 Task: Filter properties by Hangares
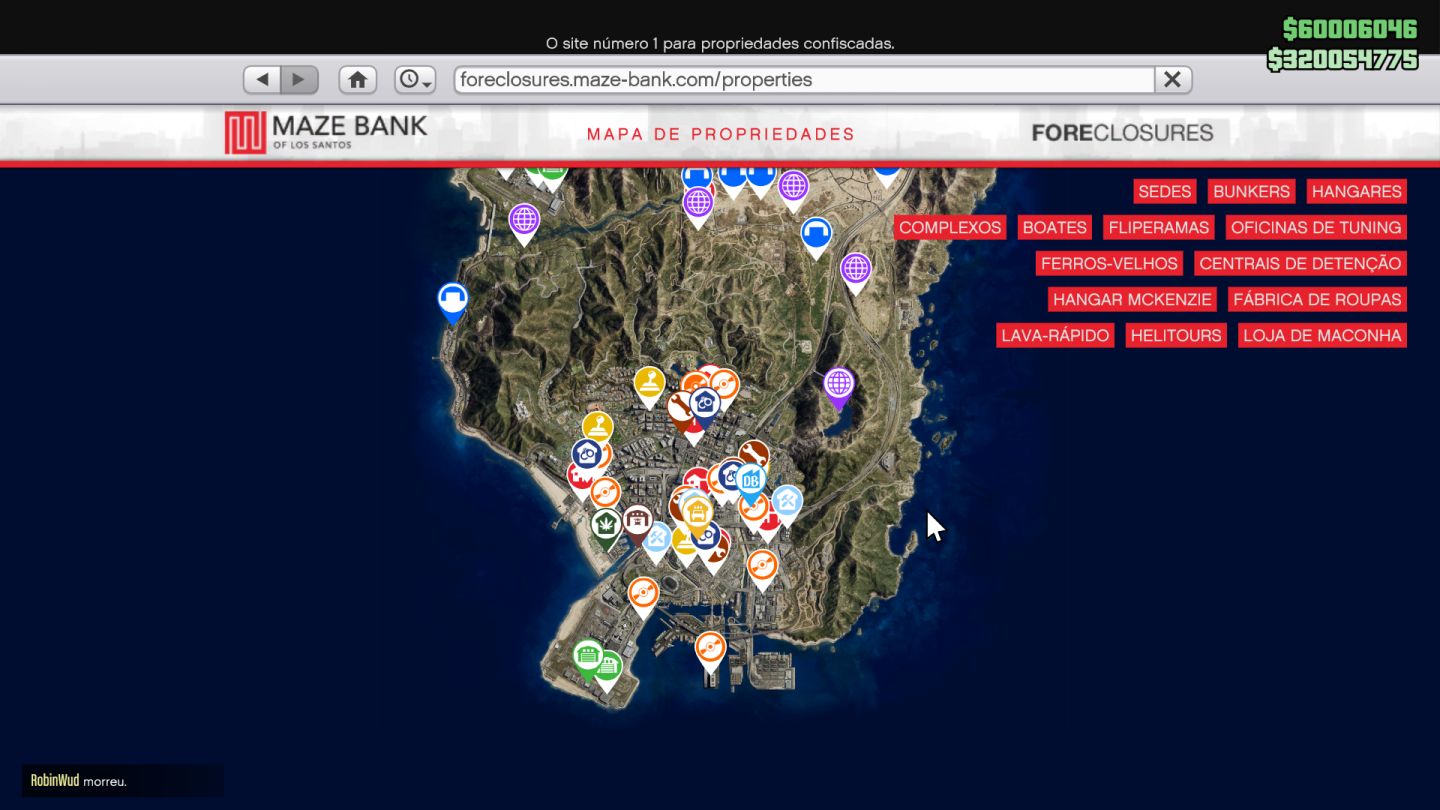[1357, 191]
